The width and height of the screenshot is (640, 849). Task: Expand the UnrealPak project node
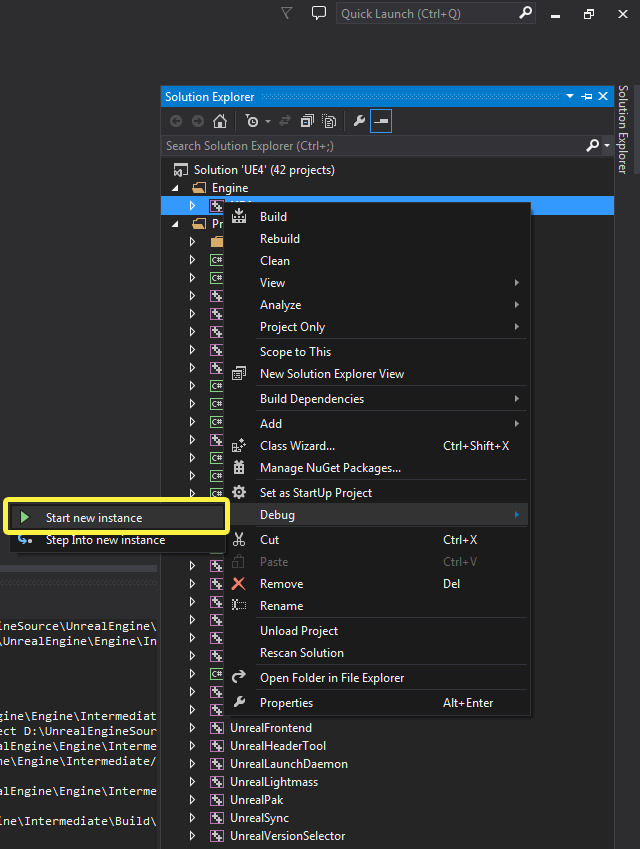pos(192,800)
